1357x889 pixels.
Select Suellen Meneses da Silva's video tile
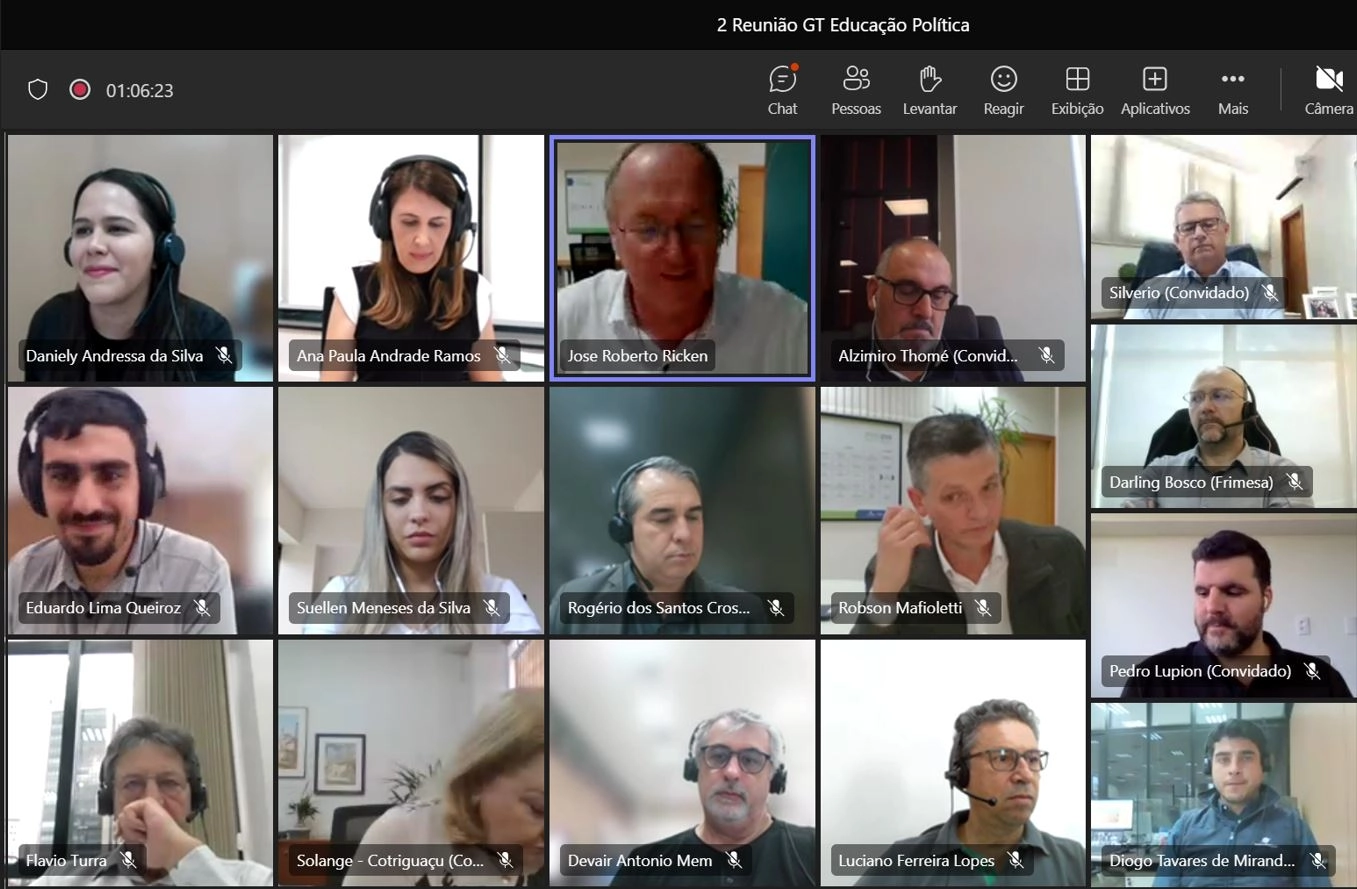[x=411, y=511]
